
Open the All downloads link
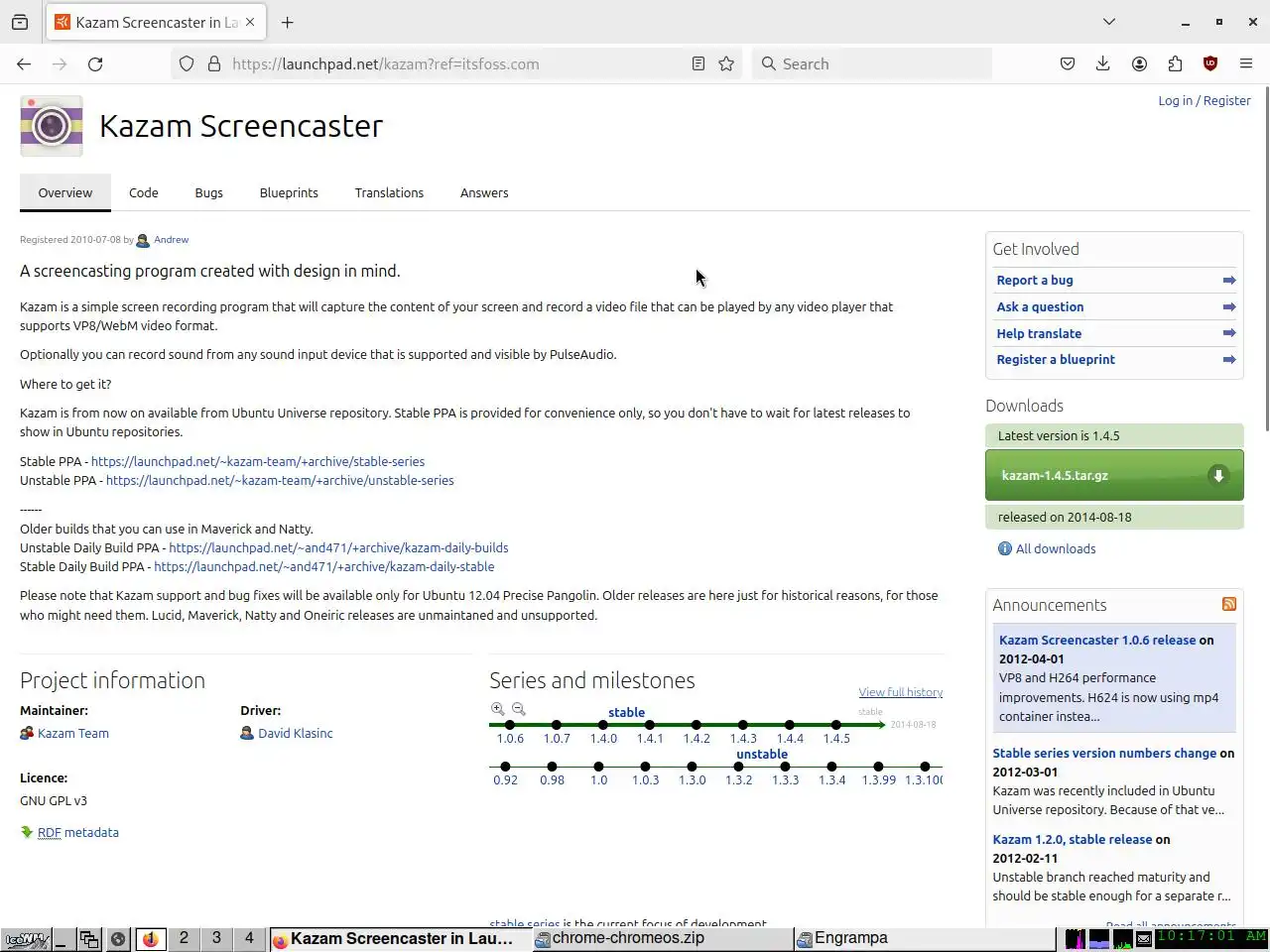point(1056,548)
